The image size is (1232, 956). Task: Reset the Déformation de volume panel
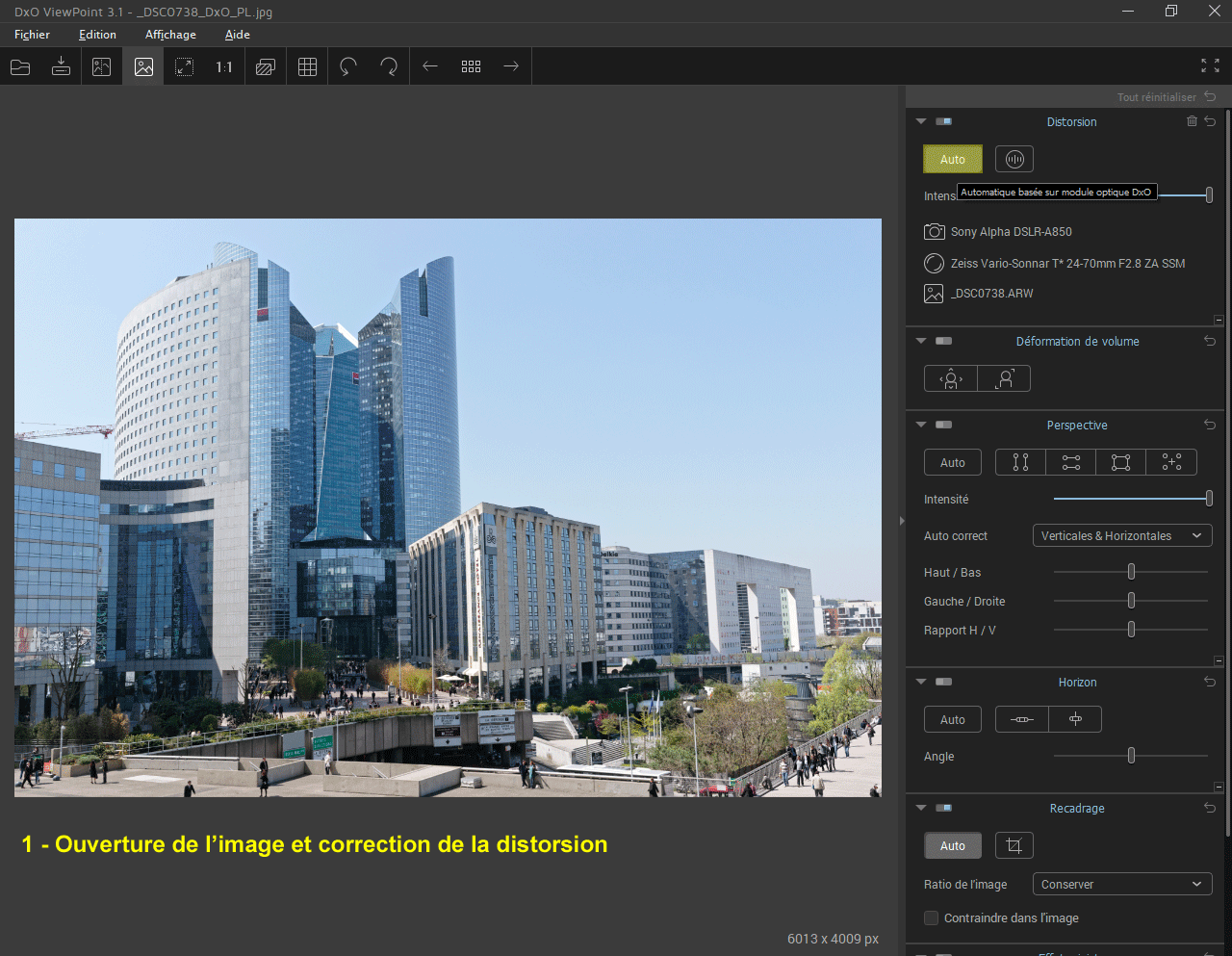pyautogui.click(x=1210, y=341)
